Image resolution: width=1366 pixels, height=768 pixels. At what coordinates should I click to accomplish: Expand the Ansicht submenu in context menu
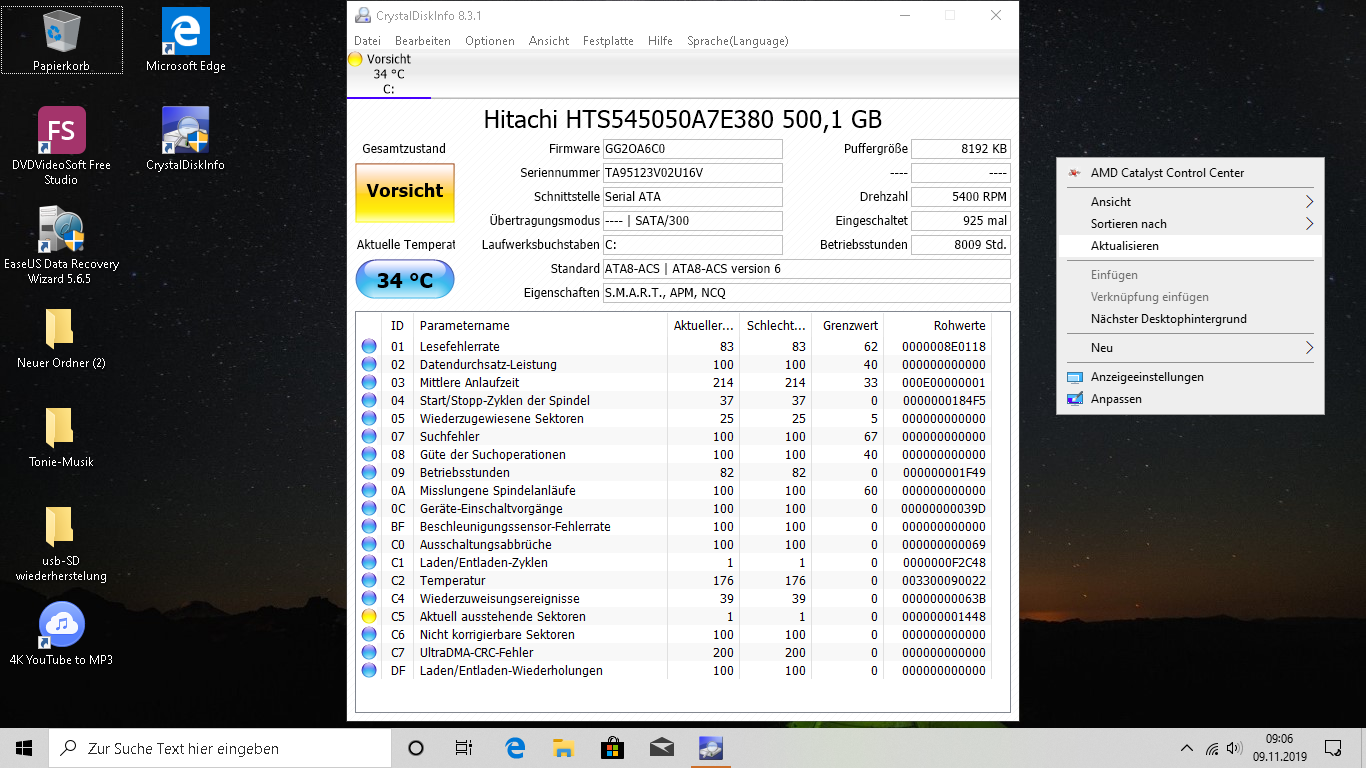(1190, 202)
